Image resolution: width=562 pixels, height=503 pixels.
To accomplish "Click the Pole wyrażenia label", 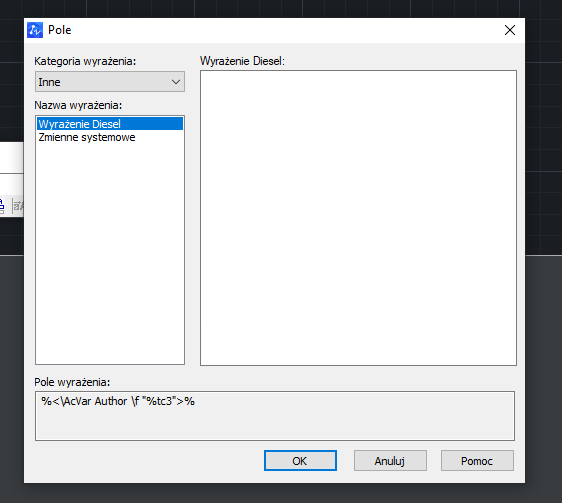I will pos(72,382).
